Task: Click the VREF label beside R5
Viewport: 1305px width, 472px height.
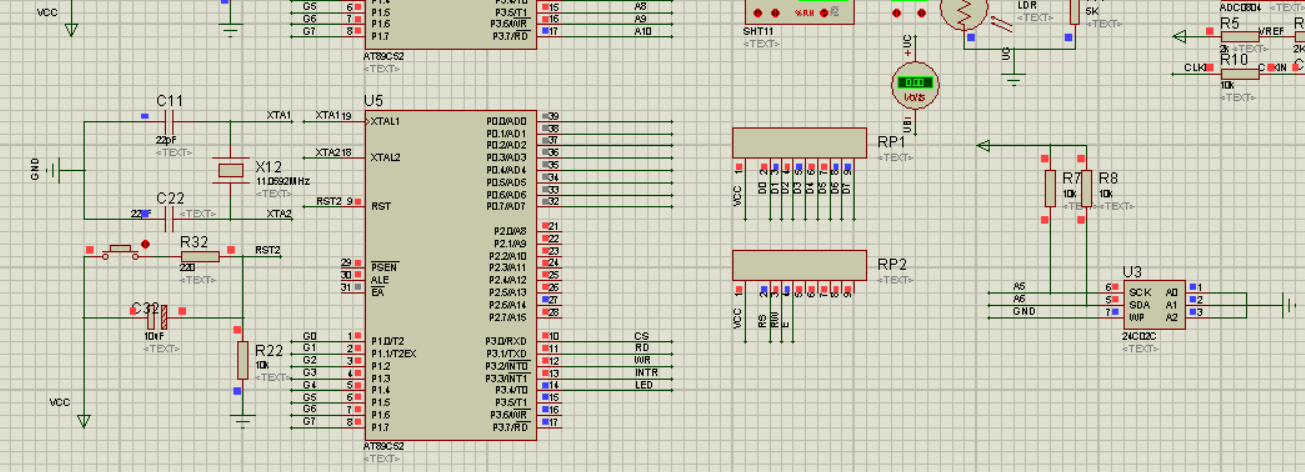Action: pos(1272,32)
